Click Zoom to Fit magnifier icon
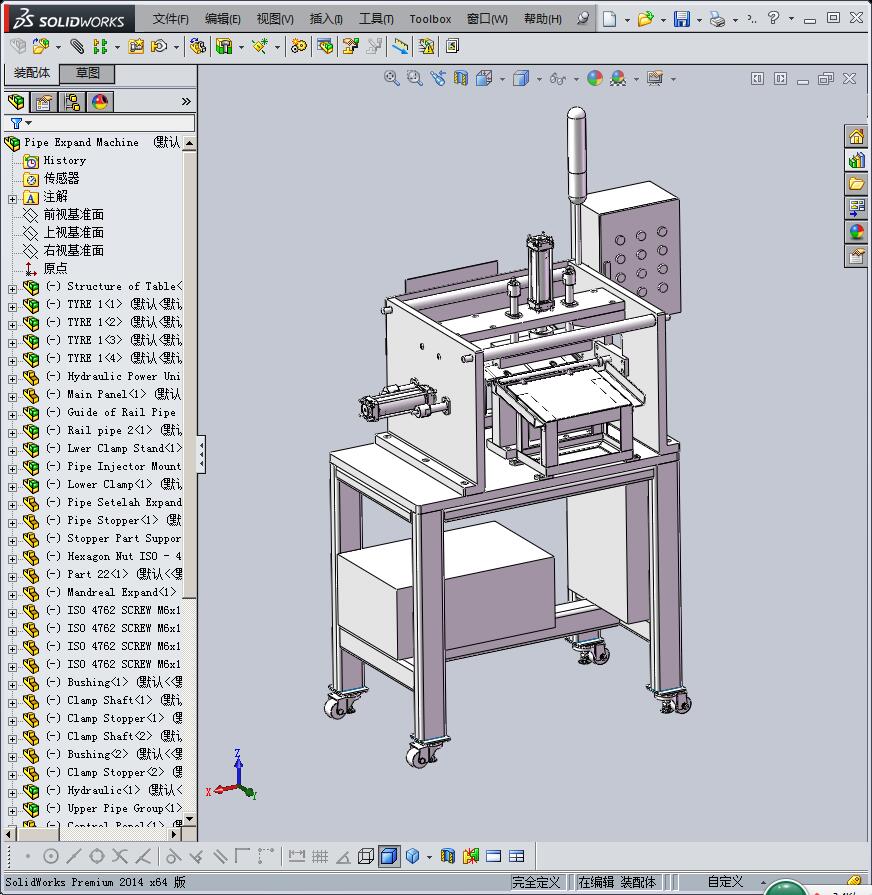872x895 pixels. 392,78
